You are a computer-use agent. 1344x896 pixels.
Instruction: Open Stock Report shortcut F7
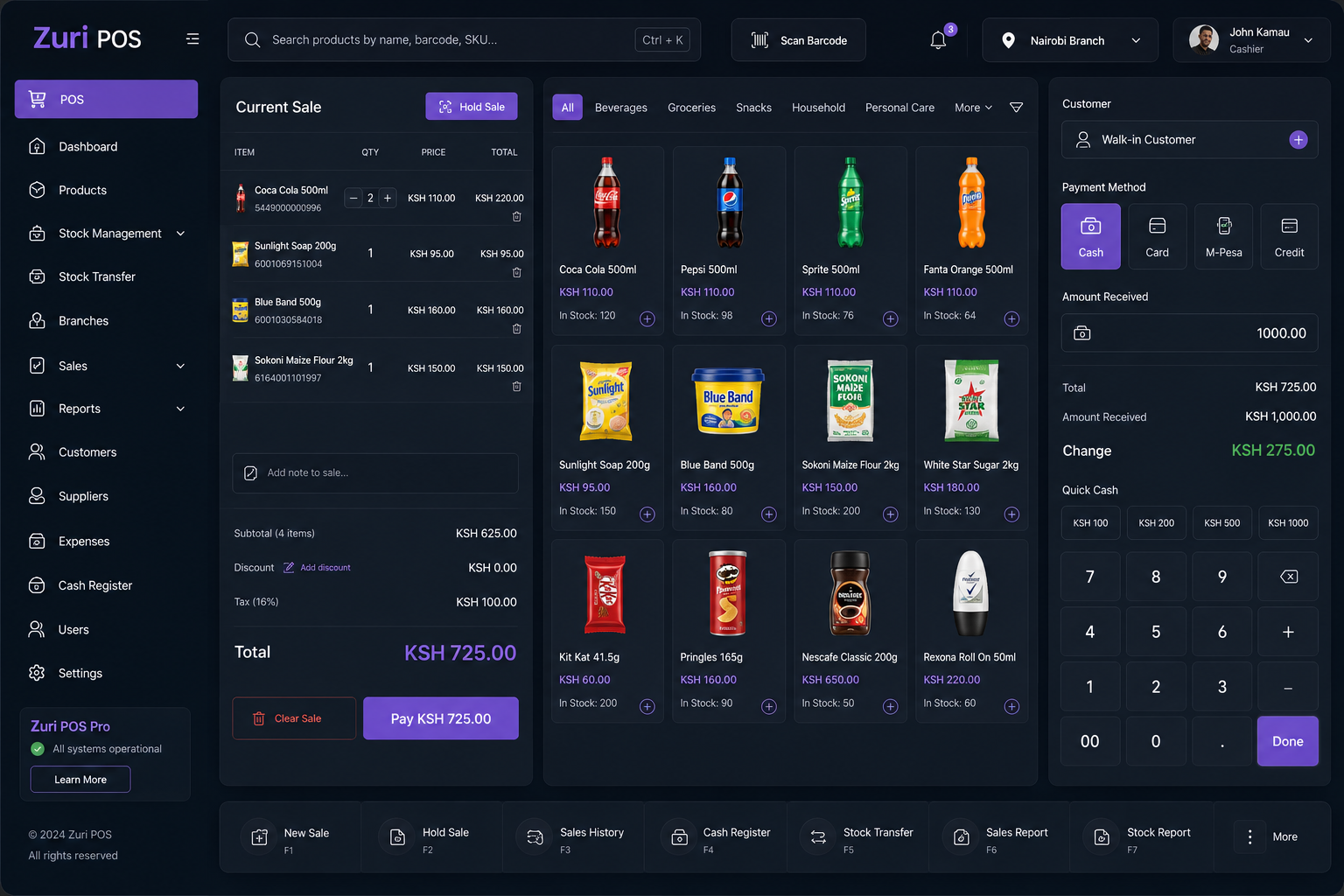pyautogui.click(x=1141, y=837)
